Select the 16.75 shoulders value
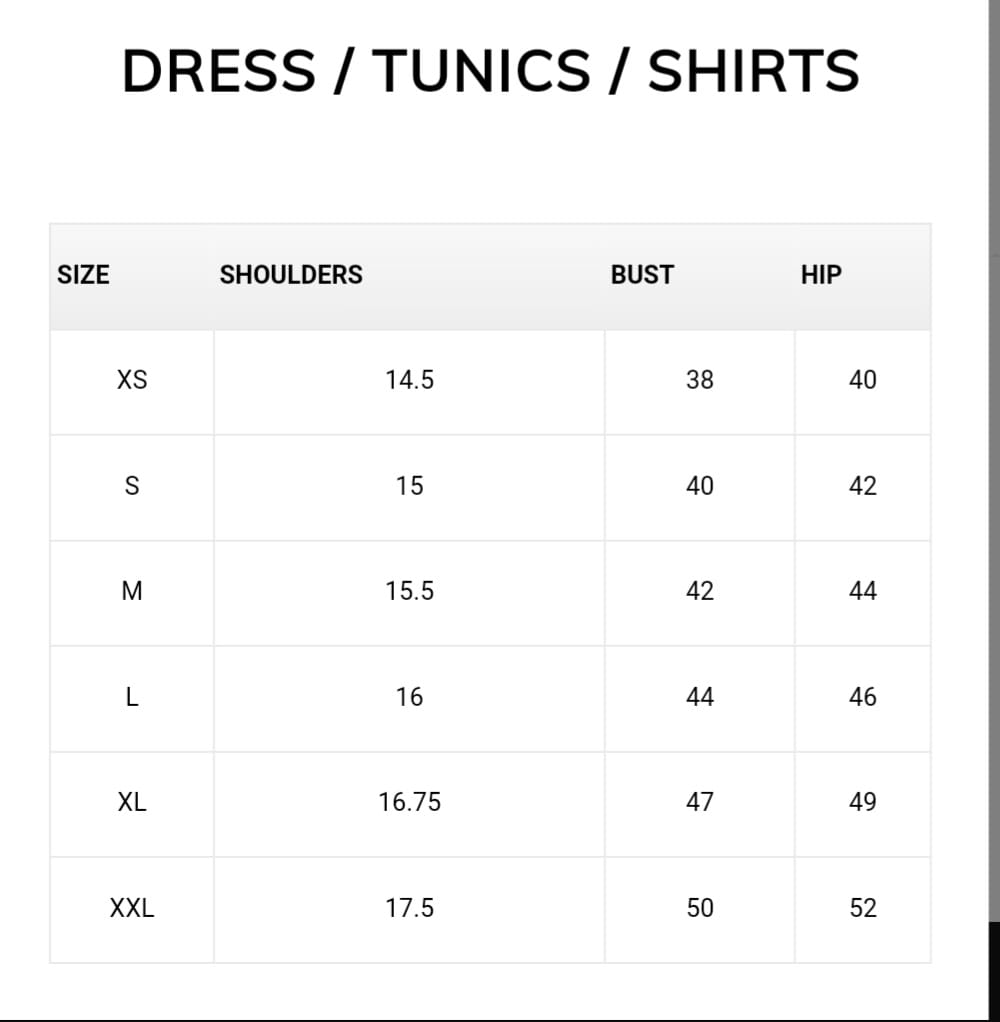Image resolution: width=1000 pixels, height=1022 pixels. tap(410, 802)
